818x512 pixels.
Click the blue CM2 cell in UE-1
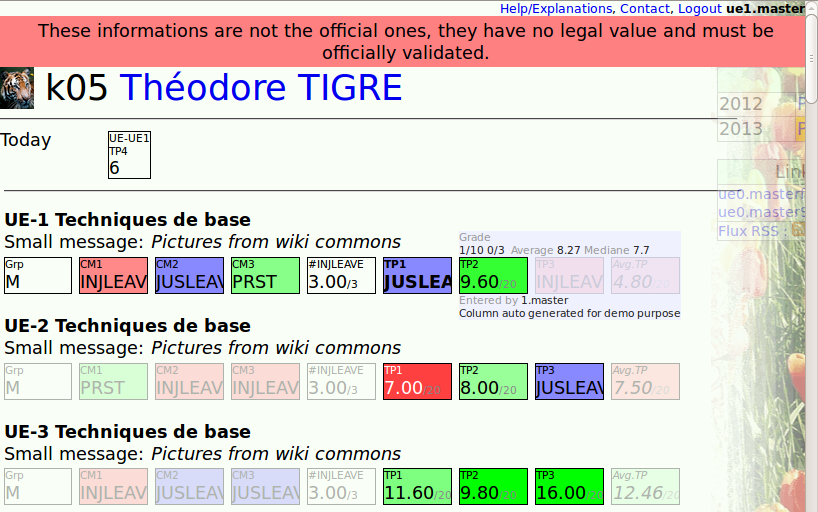189,275
